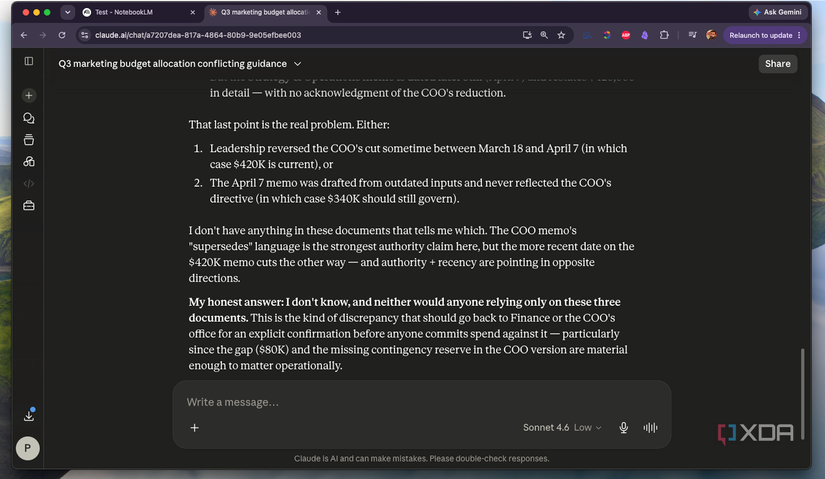This screenshot has width=825, height=479.
Task: Open the tab search dropdown arrow
Action: tap(67, 12)
